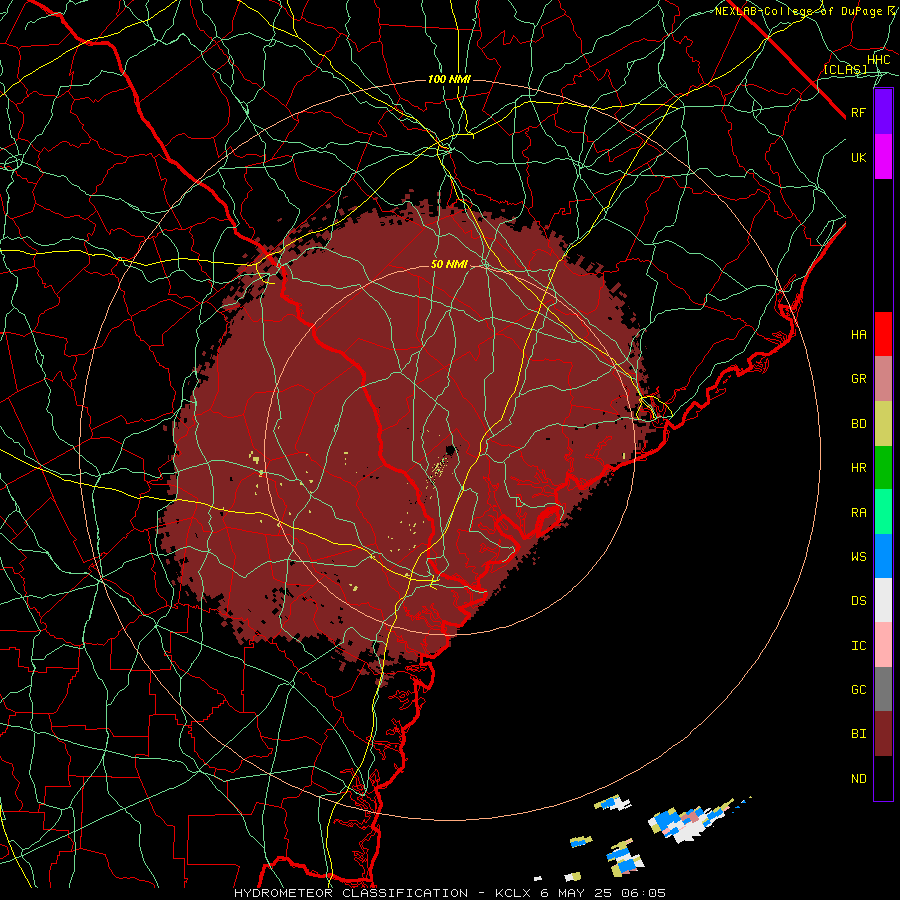Click the ND legend label
900x900 pixels.
coord(858,779)
